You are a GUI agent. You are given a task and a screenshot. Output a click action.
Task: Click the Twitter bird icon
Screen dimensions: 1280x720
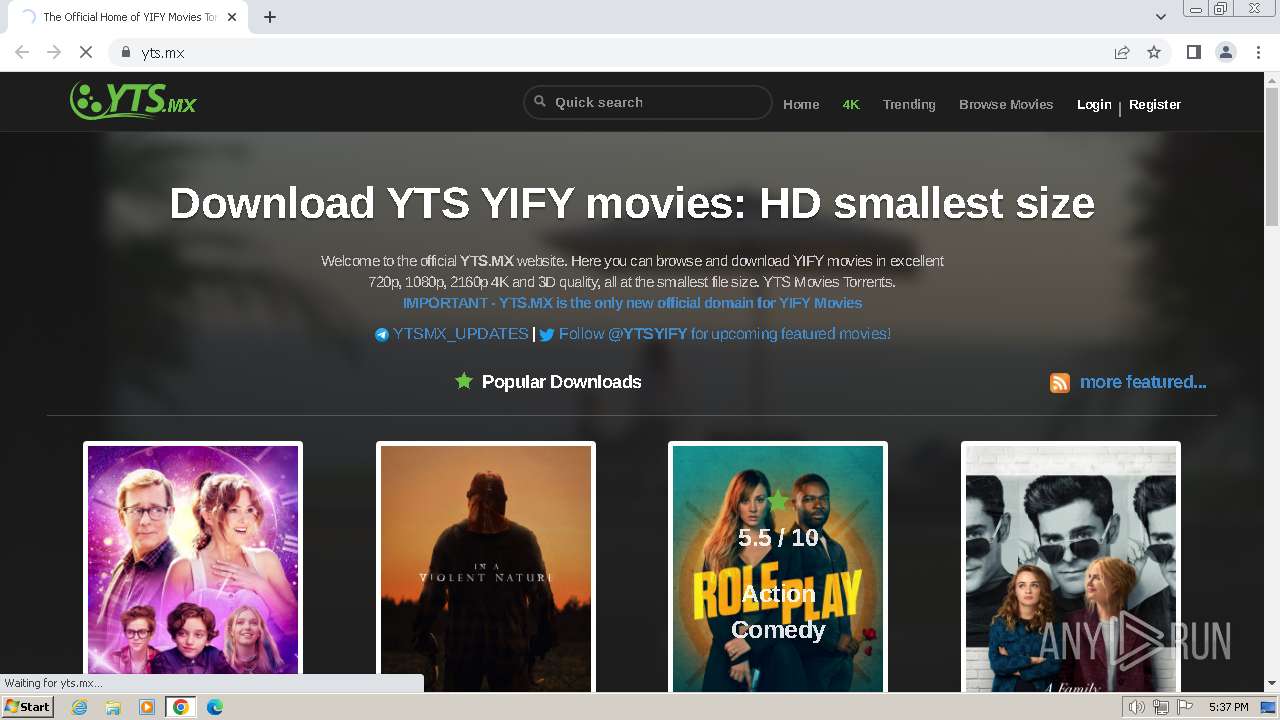[x=547, y=335]
